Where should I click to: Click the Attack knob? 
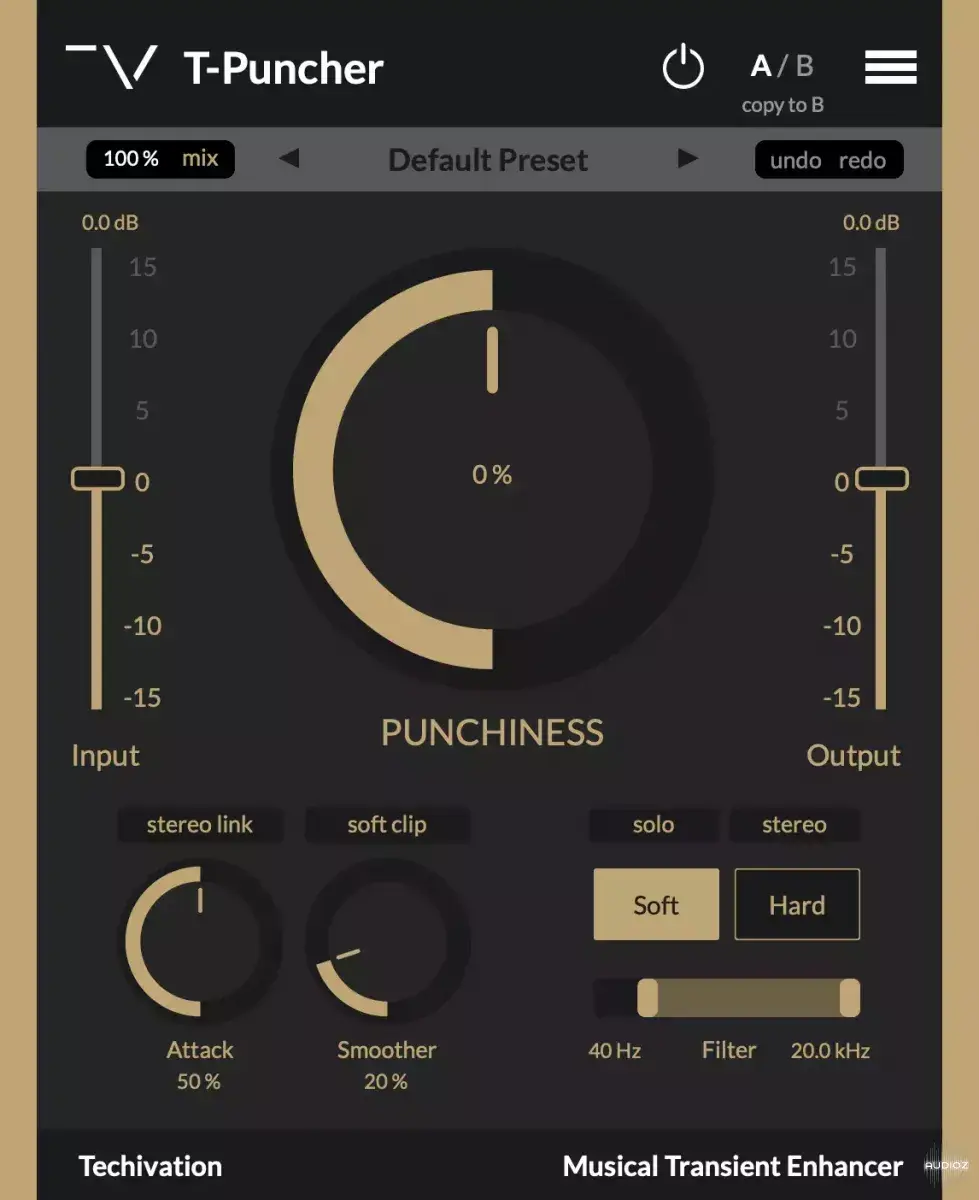(200, 941)
